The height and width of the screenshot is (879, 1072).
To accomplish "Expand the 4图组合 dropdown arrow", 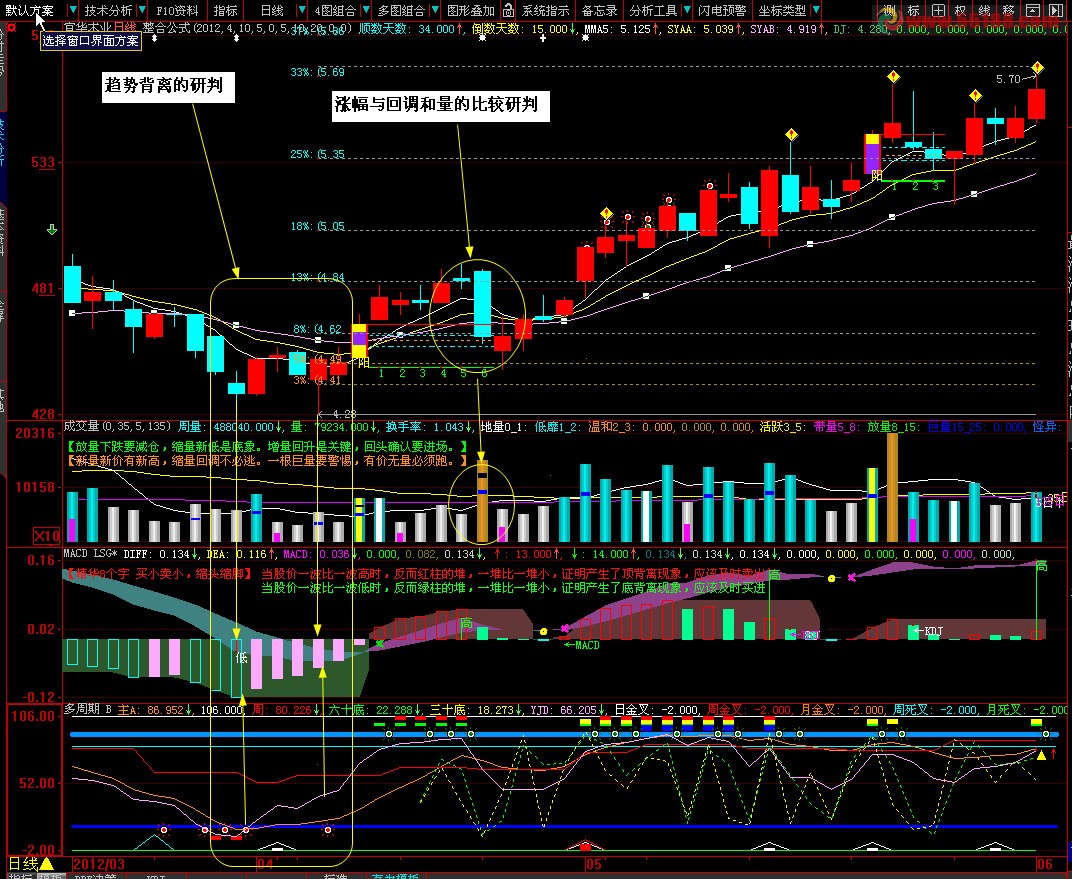I will (366, 10).
